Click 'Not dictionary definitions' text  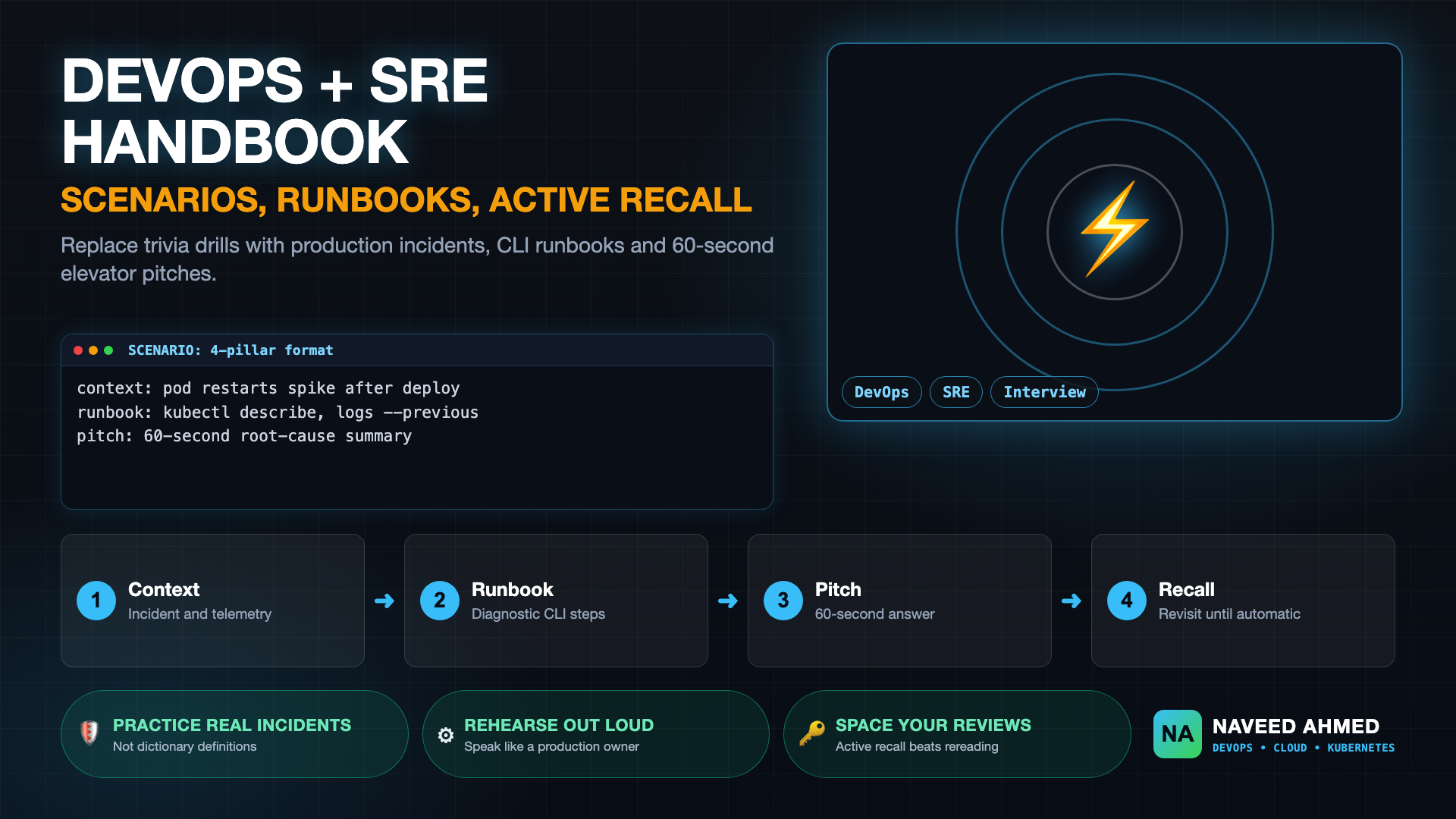pyautogui.click(x=185, y=747)
